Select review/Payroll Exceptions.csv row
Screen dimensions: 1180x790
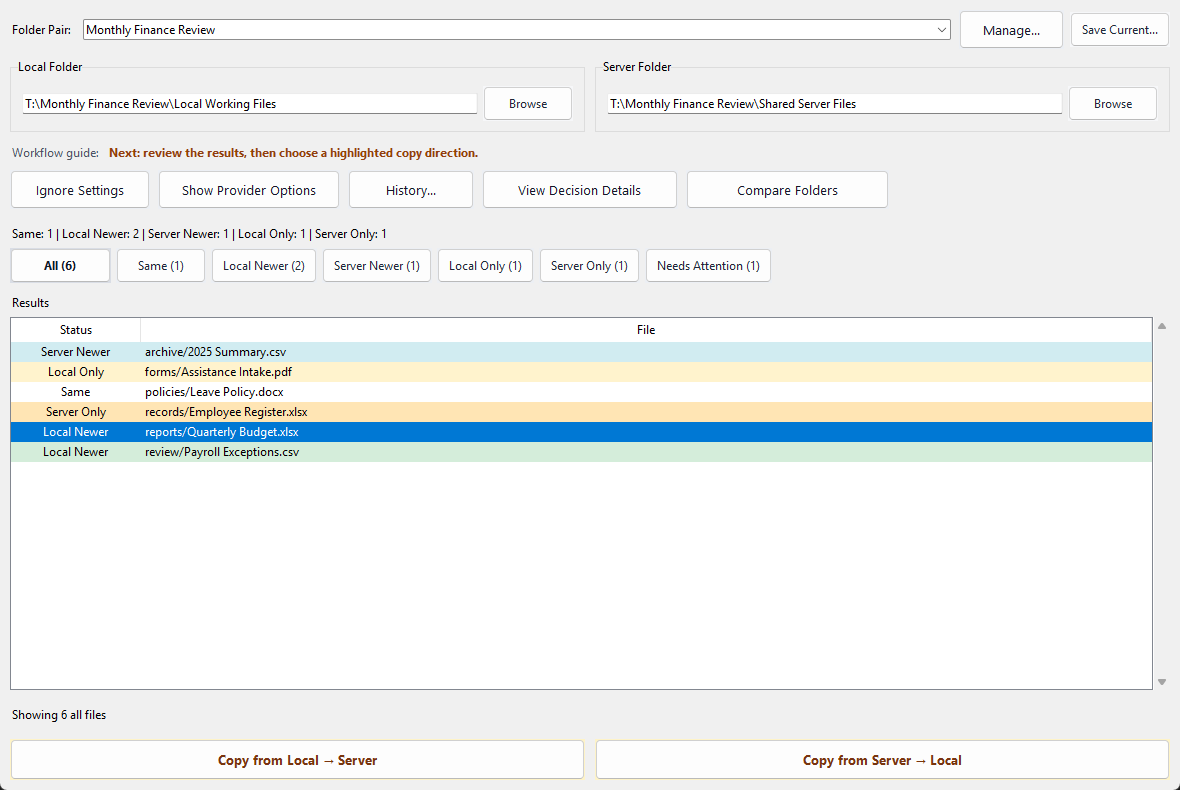click(581, 451)
